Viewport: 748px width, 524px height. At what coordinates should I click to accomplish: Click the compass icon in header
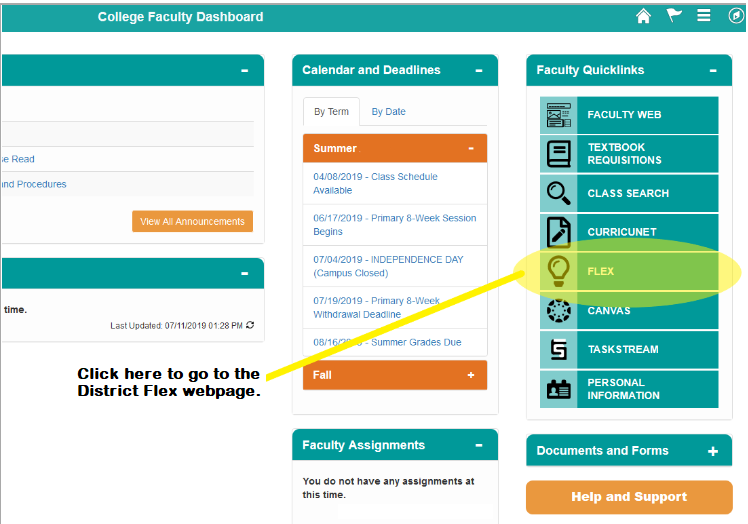pos(736,16)
